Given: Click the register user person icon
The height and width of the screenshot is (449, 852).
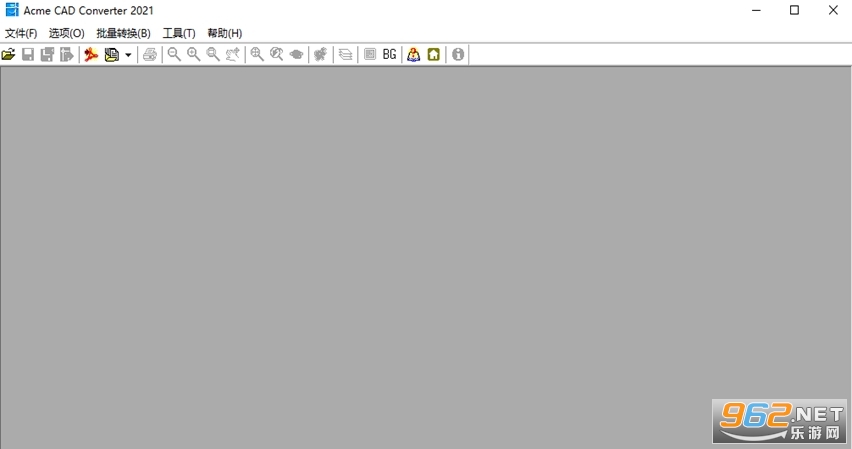Looking at the screenshot, I should 414,54.
